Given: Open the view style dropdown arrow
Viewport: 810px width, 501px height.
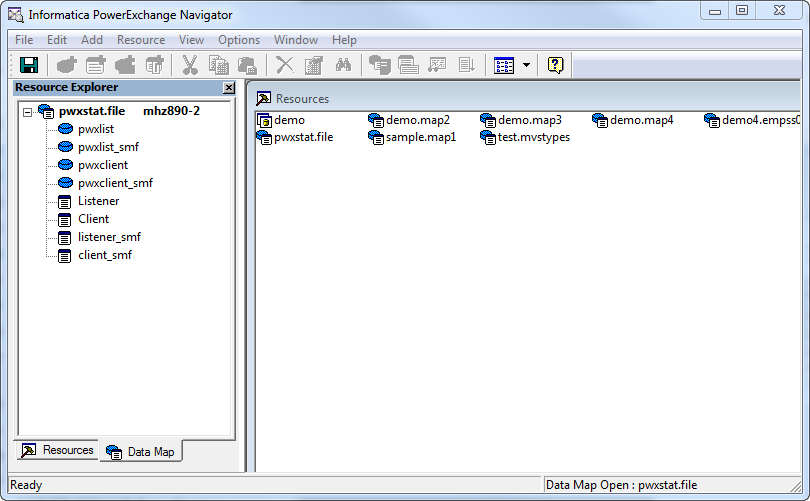Looking at the screenshot, I should (526, 65).
